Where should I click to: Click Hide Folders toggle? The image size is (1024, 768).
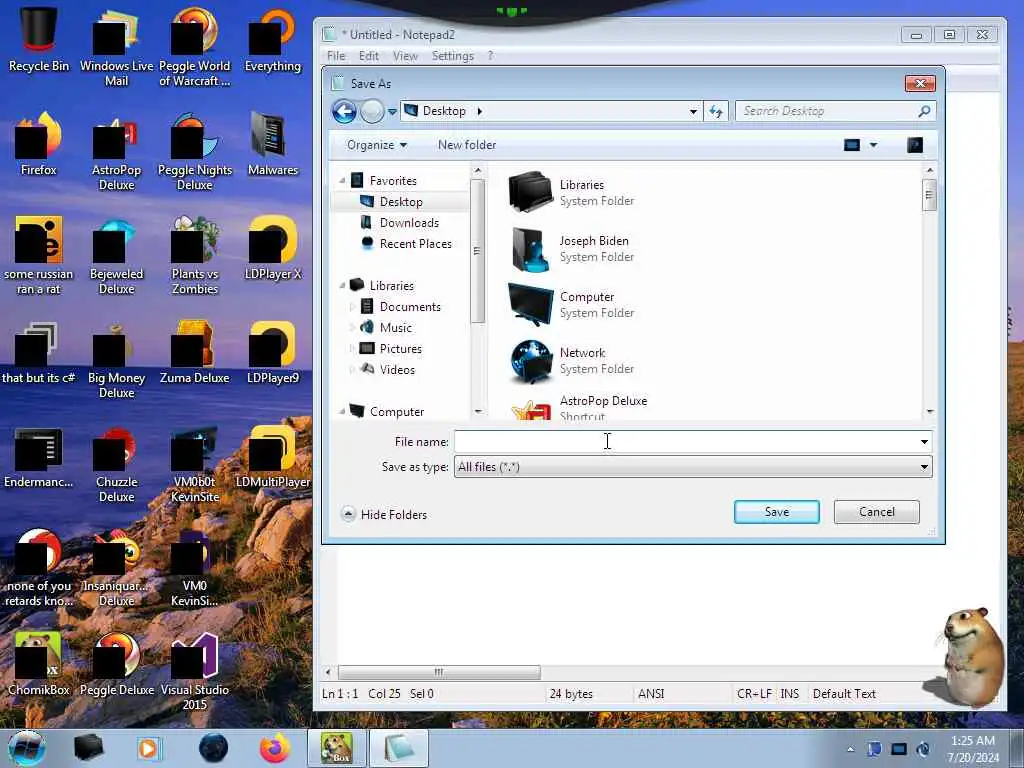[x=384, y=515]
